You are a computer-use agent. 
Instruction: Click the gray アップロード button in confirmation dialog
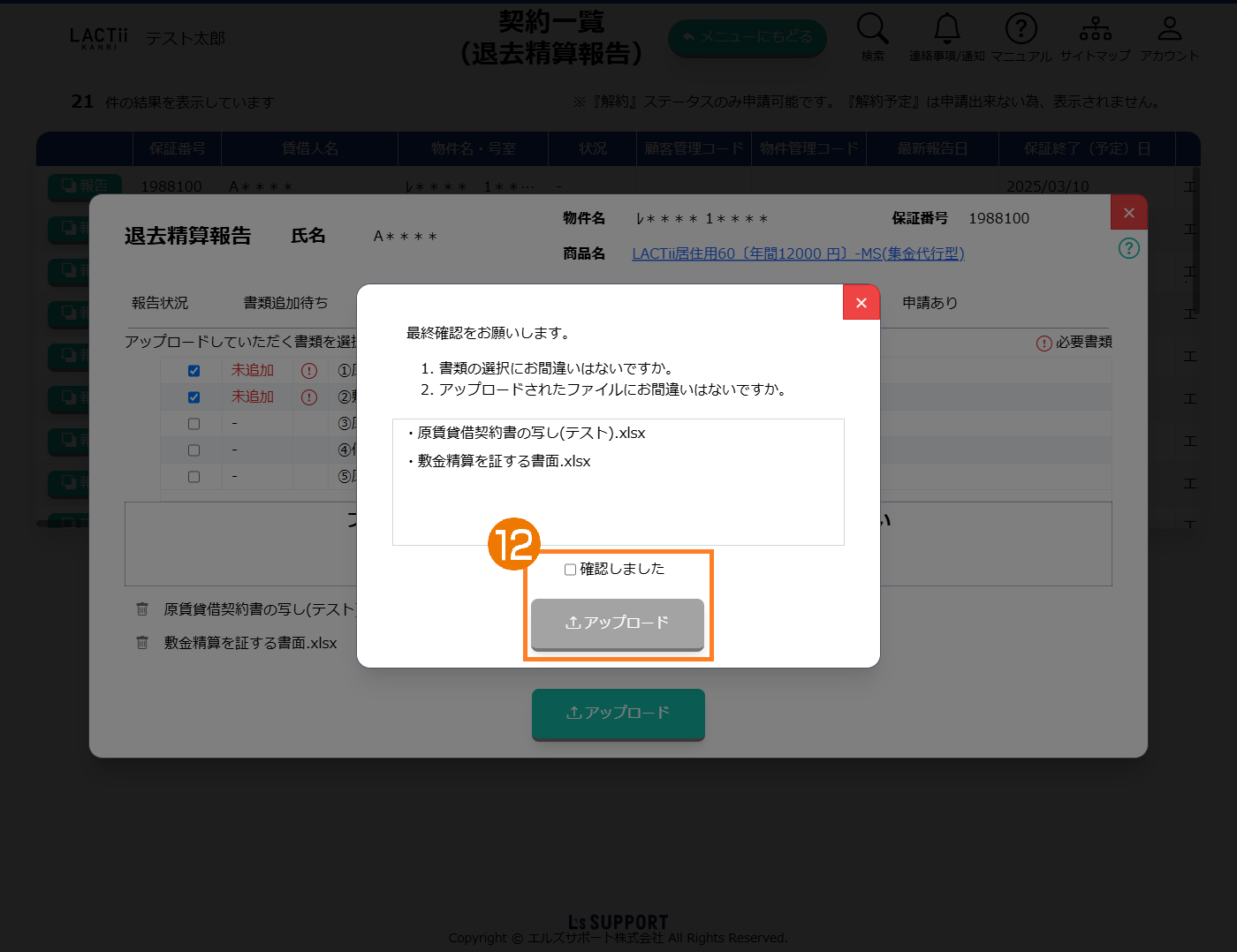pos(617,623)
